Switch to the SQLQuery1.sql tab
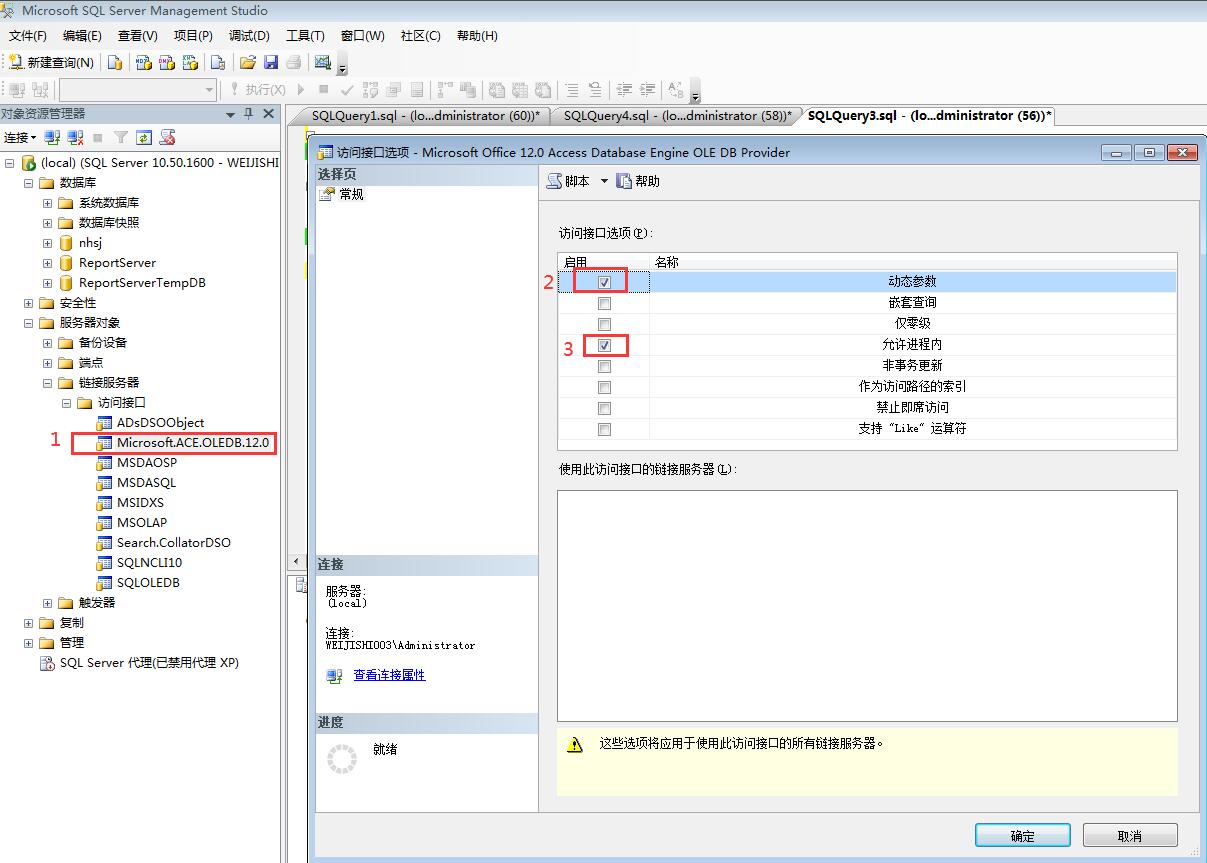 coord(425,116)
